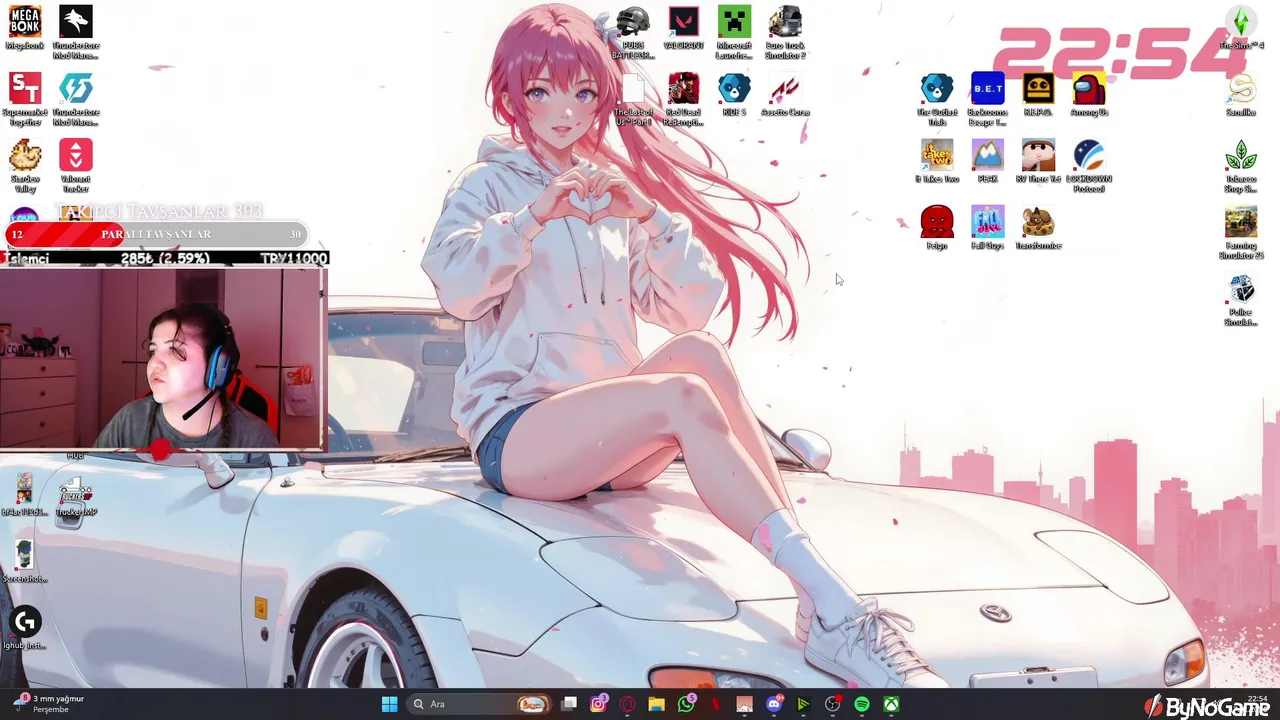
Task: Open the Feign red face icon
Action: [x=937, y=228]
